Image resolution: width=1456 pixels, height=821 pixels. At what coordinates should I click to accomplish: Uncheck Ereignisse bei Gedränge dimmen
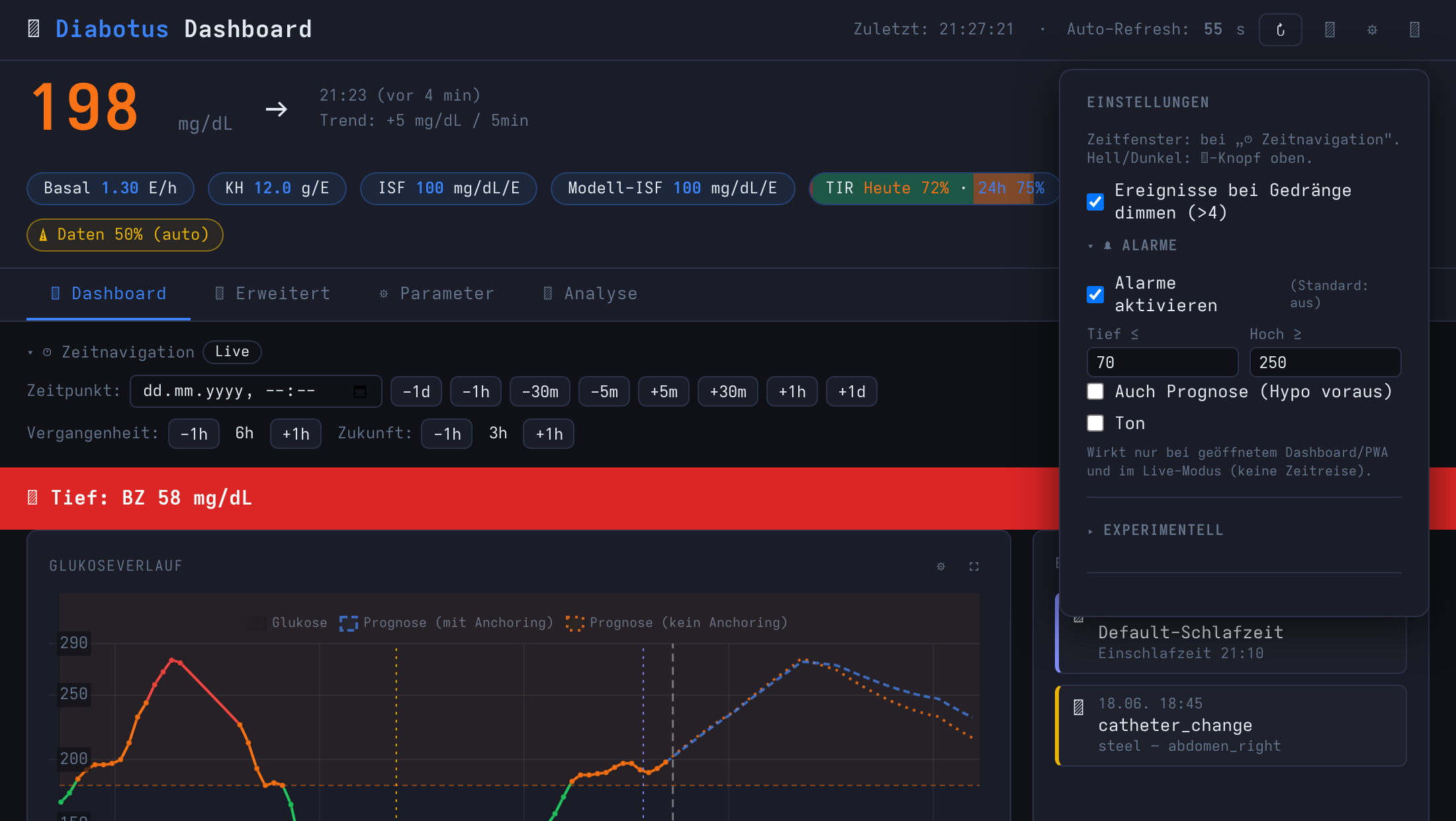[1095, 202]
